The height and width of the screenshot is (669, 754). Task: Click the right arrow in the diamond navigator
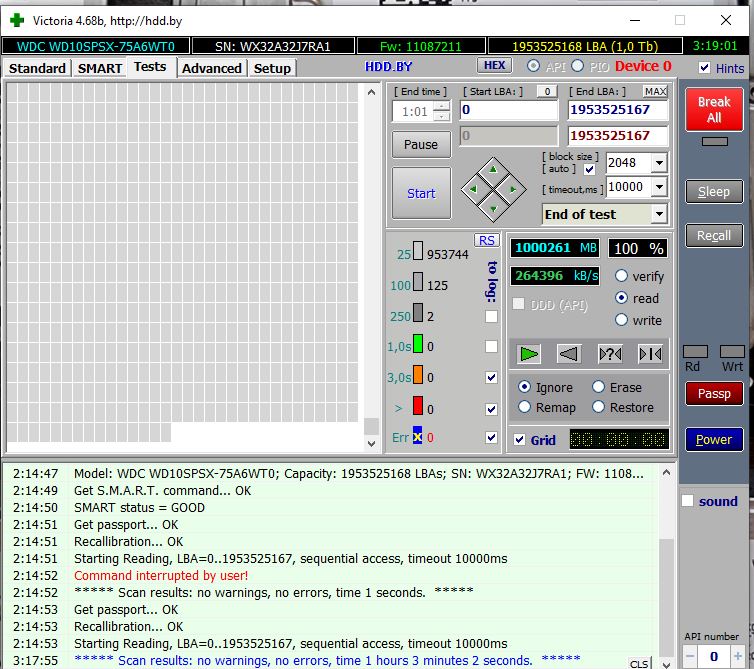coord(513,189)
